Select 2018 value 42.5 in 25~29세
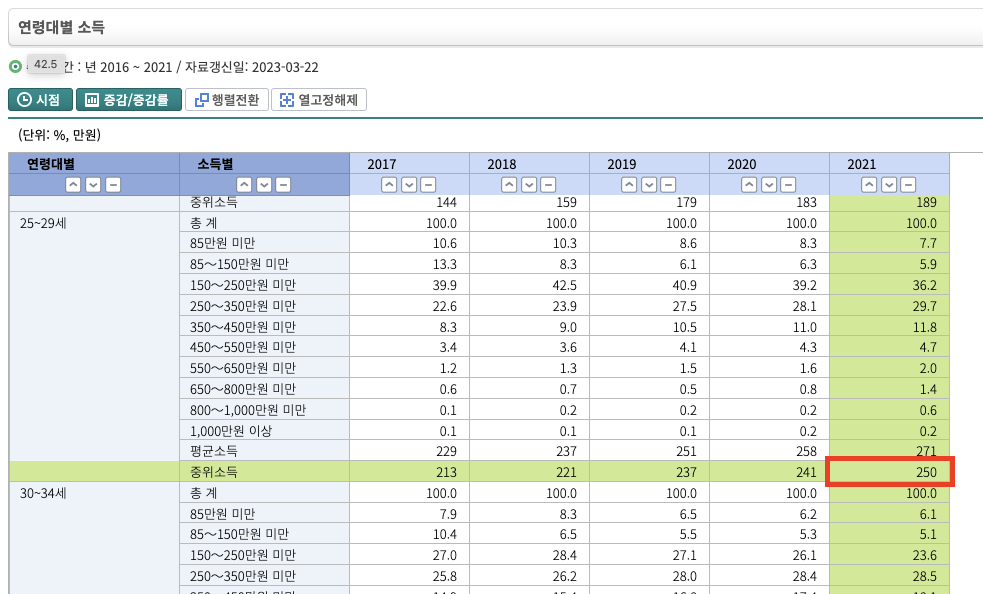This screenshot has width=983, height=594. pyautogui.click(x=529, y=285)
